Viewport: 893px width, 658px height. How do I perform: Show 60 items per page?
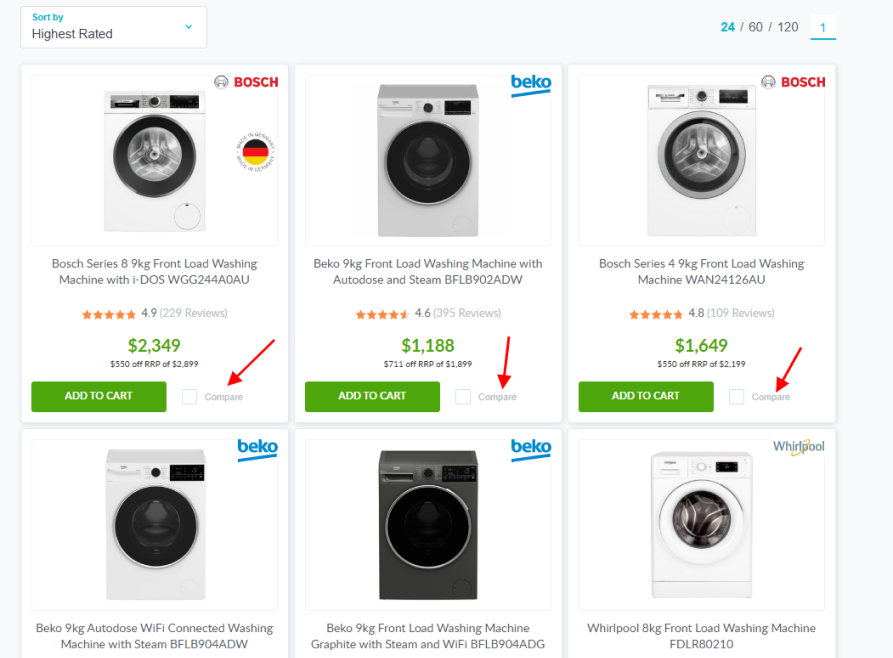pyautogui.click(x=756, y=27)
